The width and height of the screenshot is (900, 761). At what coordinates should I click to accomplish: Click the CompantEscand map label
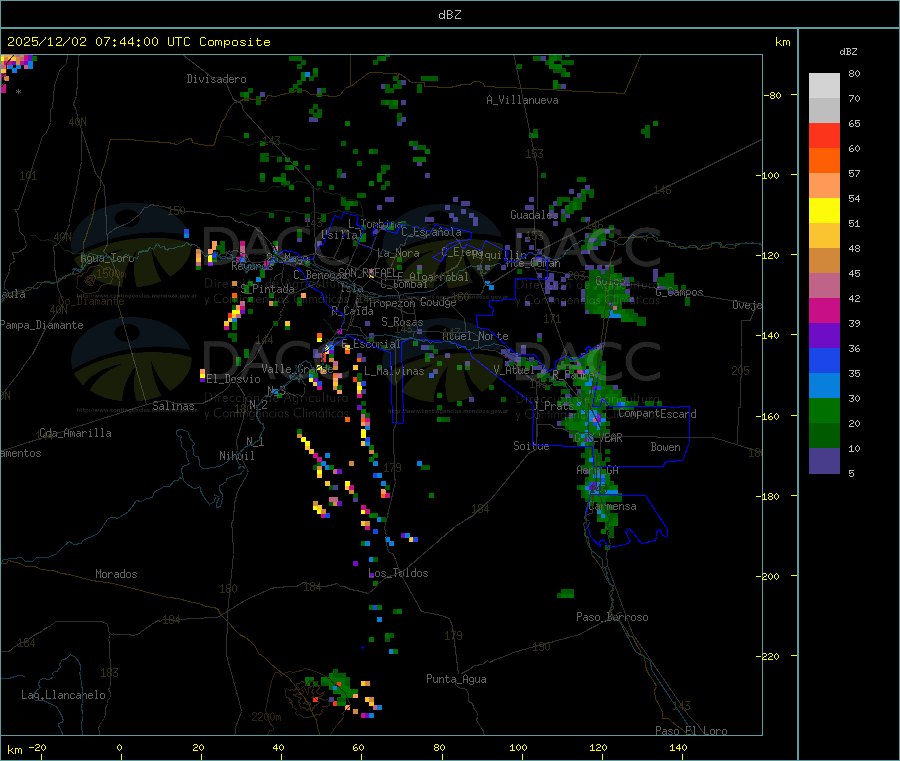tap(658, 414)
